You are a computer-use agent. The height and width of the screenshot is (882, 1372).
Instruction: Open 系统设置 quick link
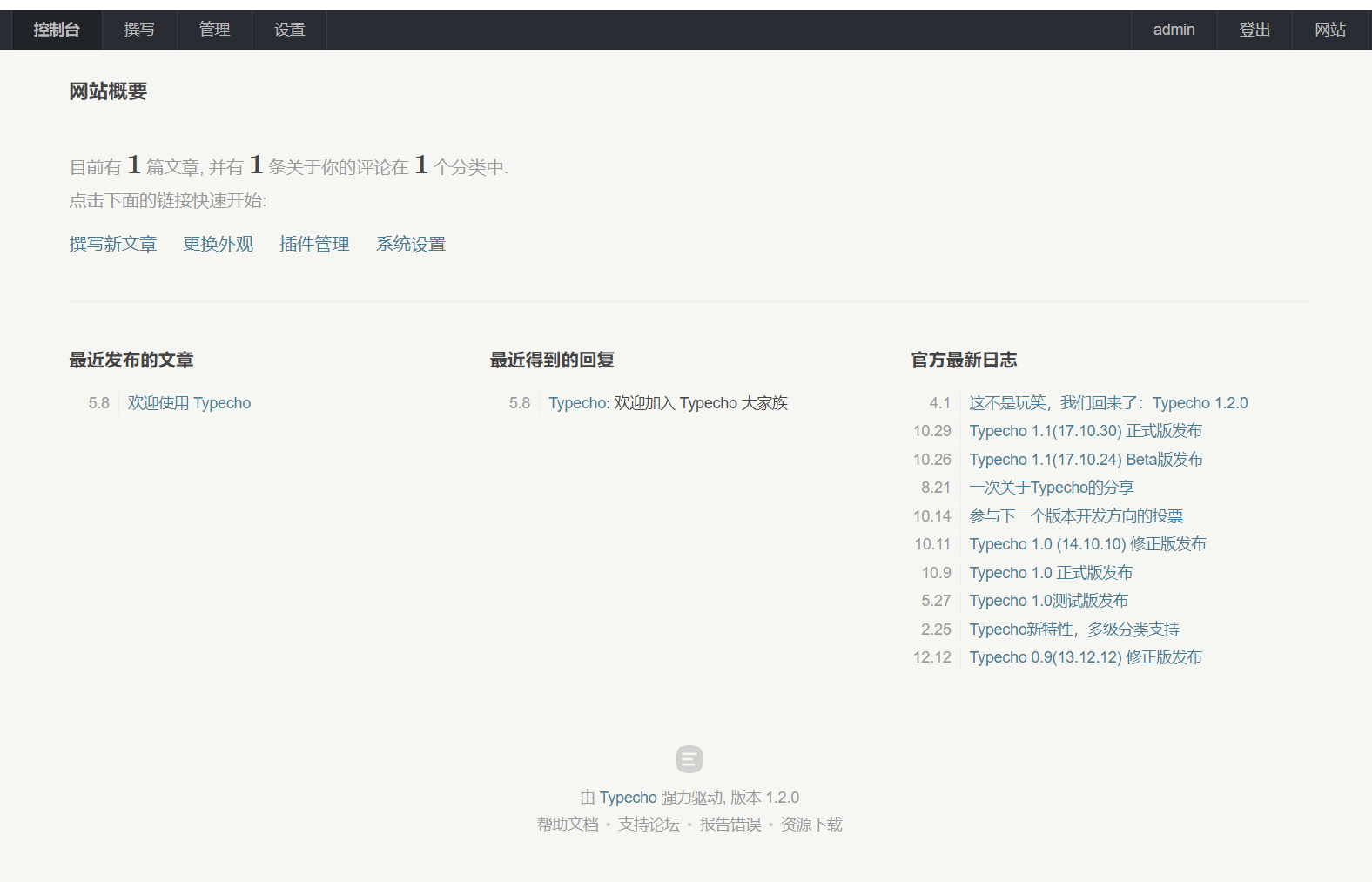(411, 244)
